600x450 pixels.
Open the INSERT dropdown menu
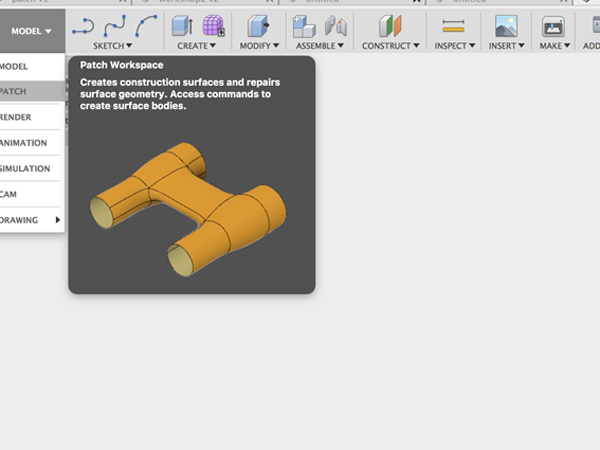506,46
